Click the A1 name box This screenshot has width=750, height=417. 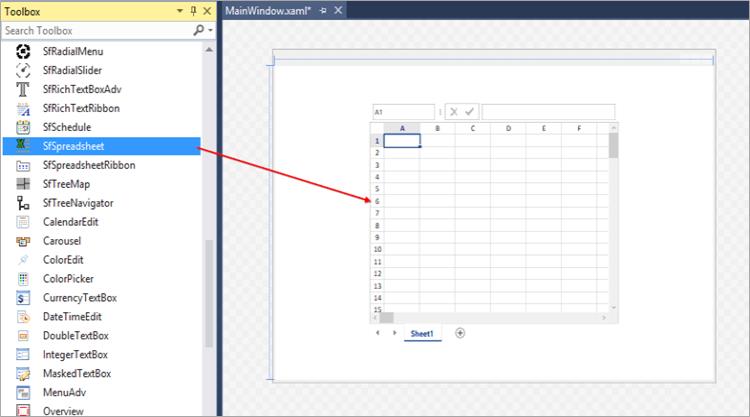click(x=403, y=112)
